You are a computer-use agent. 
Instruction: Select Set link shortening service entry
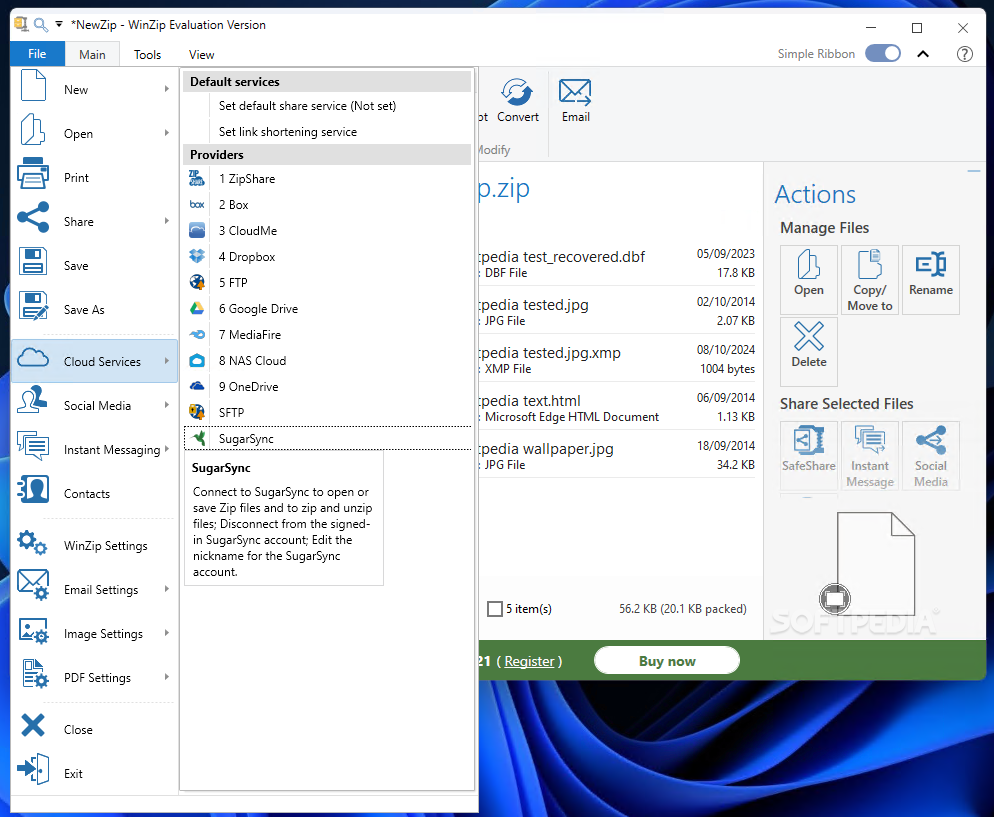[327, 132]
